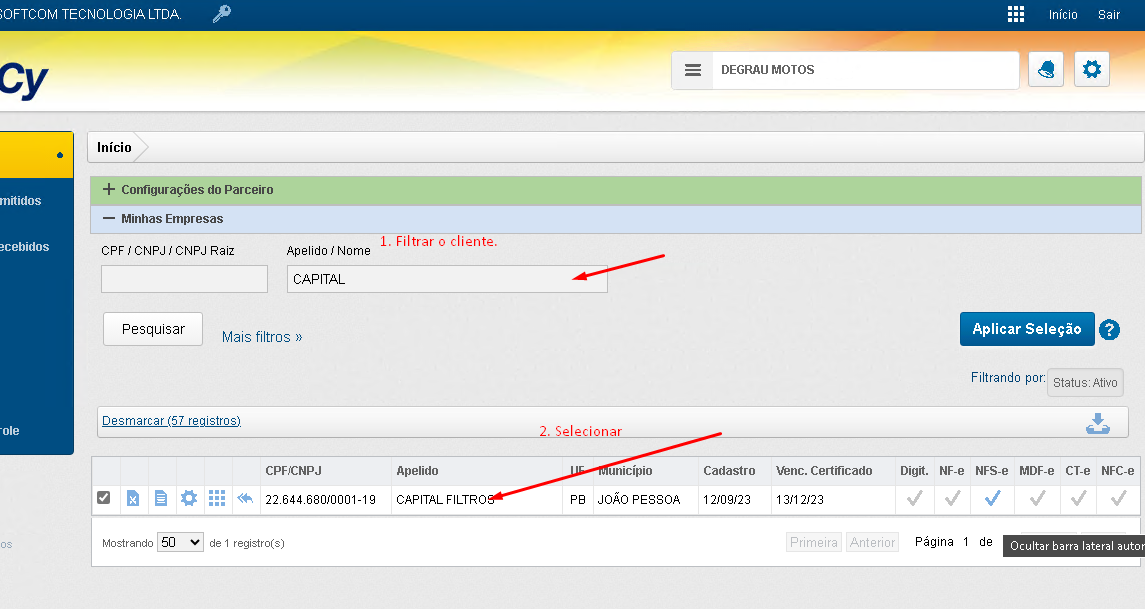
Task: Click the Aplicar Seleção button
Action: tap(1026, 329)
